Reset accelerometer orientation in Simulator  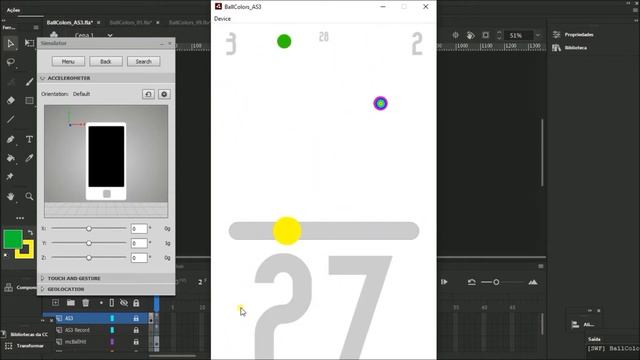tap(148, 94)
